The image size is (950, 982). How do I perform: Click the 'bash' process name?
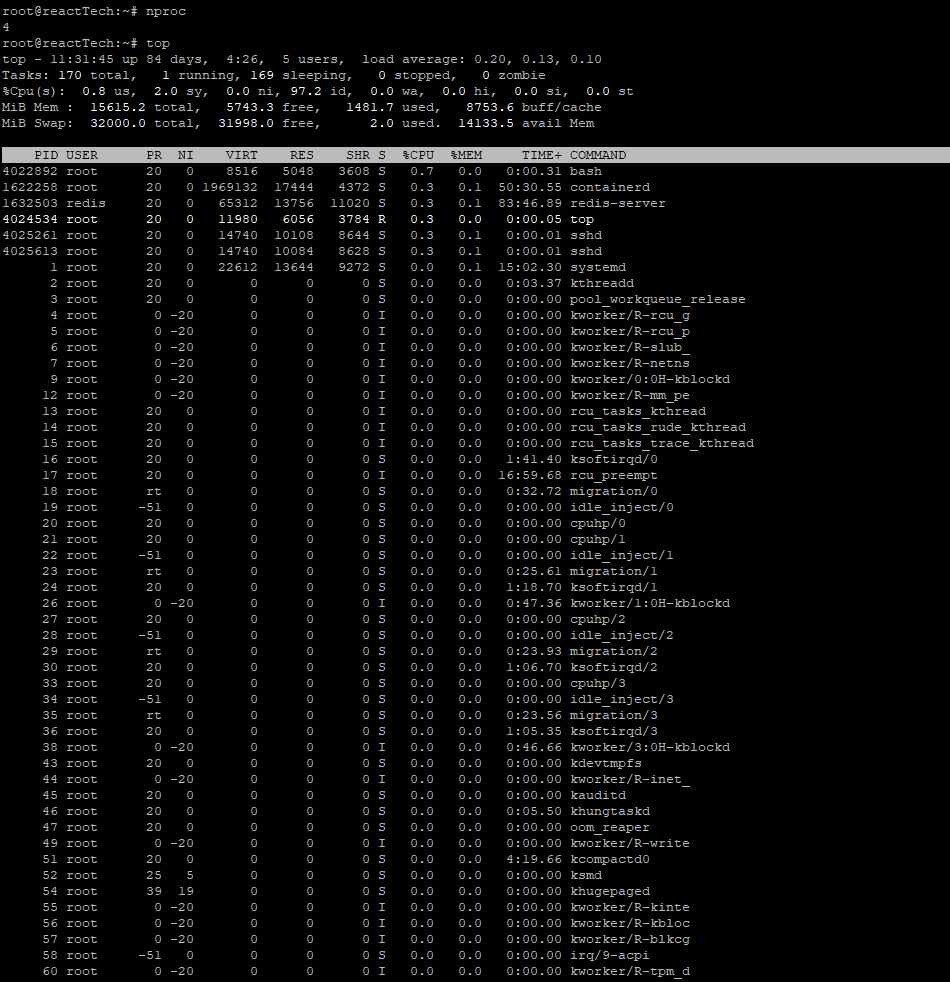[586, 172]
